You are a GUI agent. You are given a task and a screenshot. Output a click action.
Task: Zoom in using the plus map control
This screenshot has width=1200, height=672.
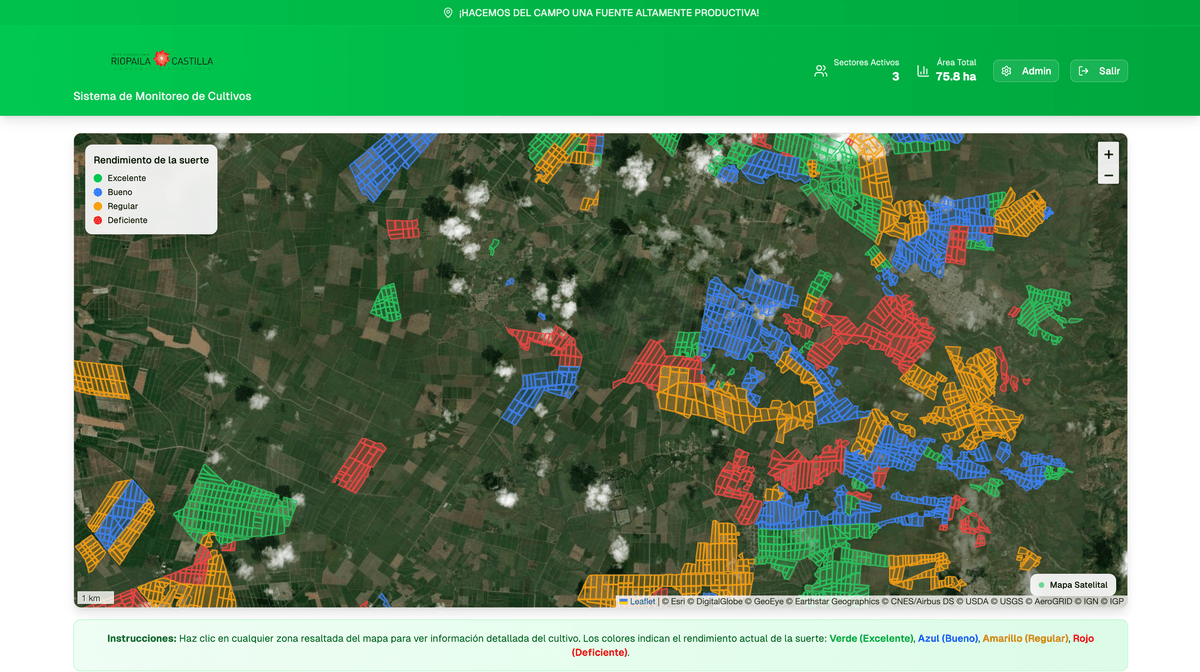coord(1108,154)
